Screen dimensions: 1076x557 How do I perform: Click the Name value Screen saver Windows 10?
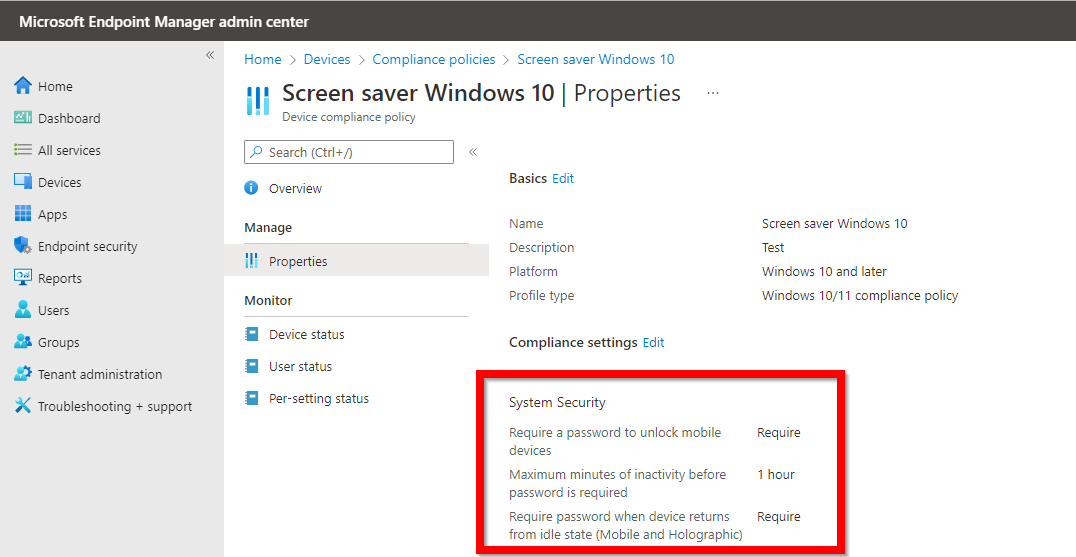pos(834,224)
